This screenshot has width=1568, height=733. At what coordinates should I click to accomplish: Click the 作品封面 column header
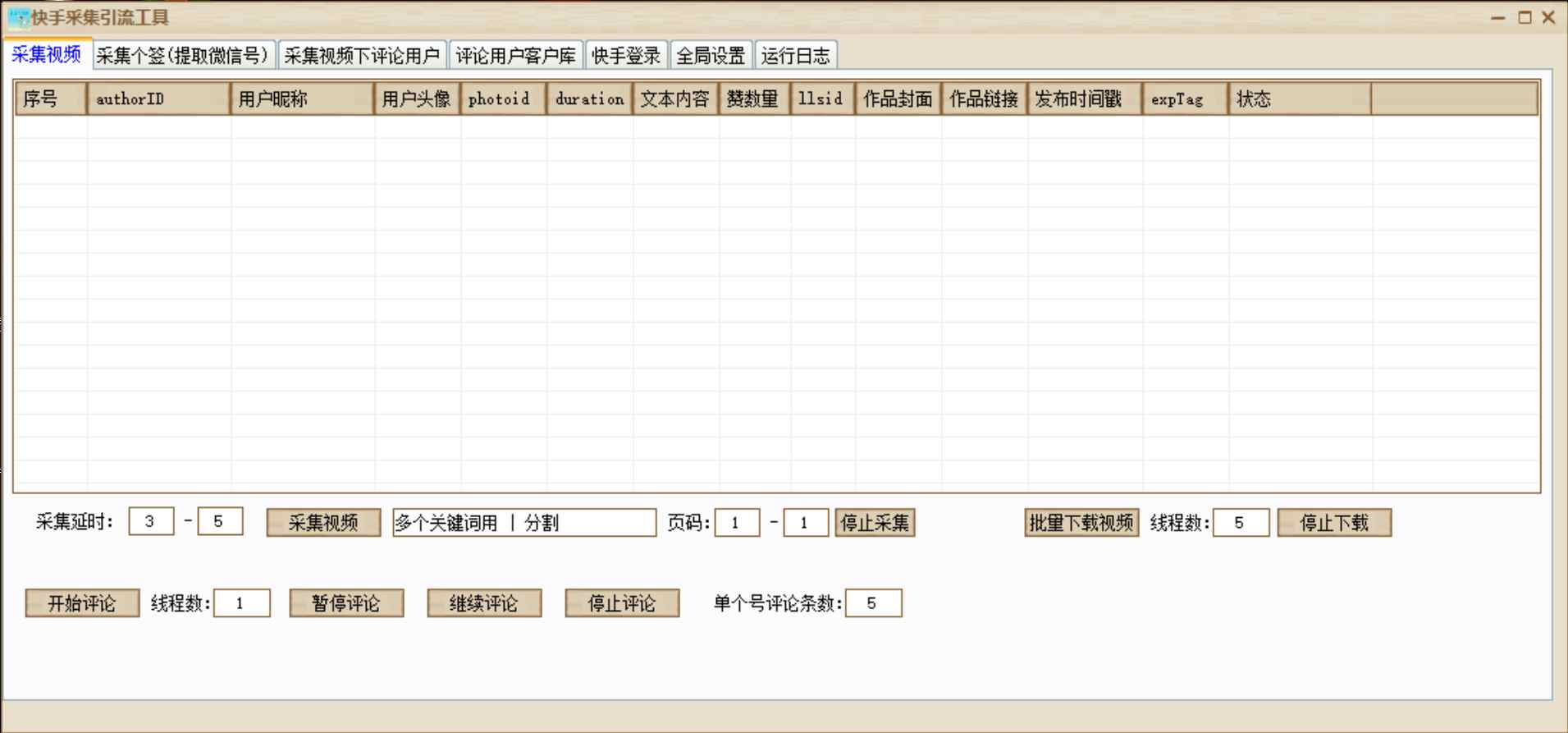tap(898, 98)
